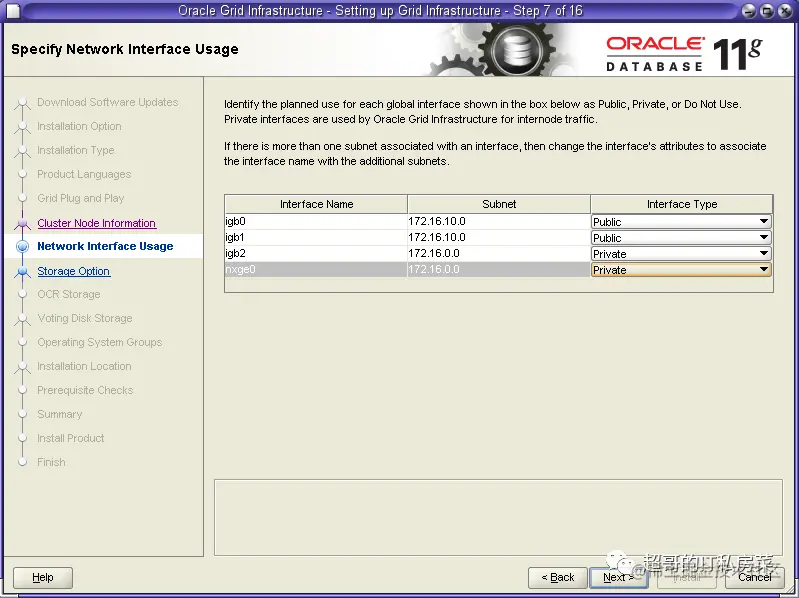Click subnet 172.16.10.0 in igb1 row
The width and height of the screenshot is (799, 598).
coord(499,237)
